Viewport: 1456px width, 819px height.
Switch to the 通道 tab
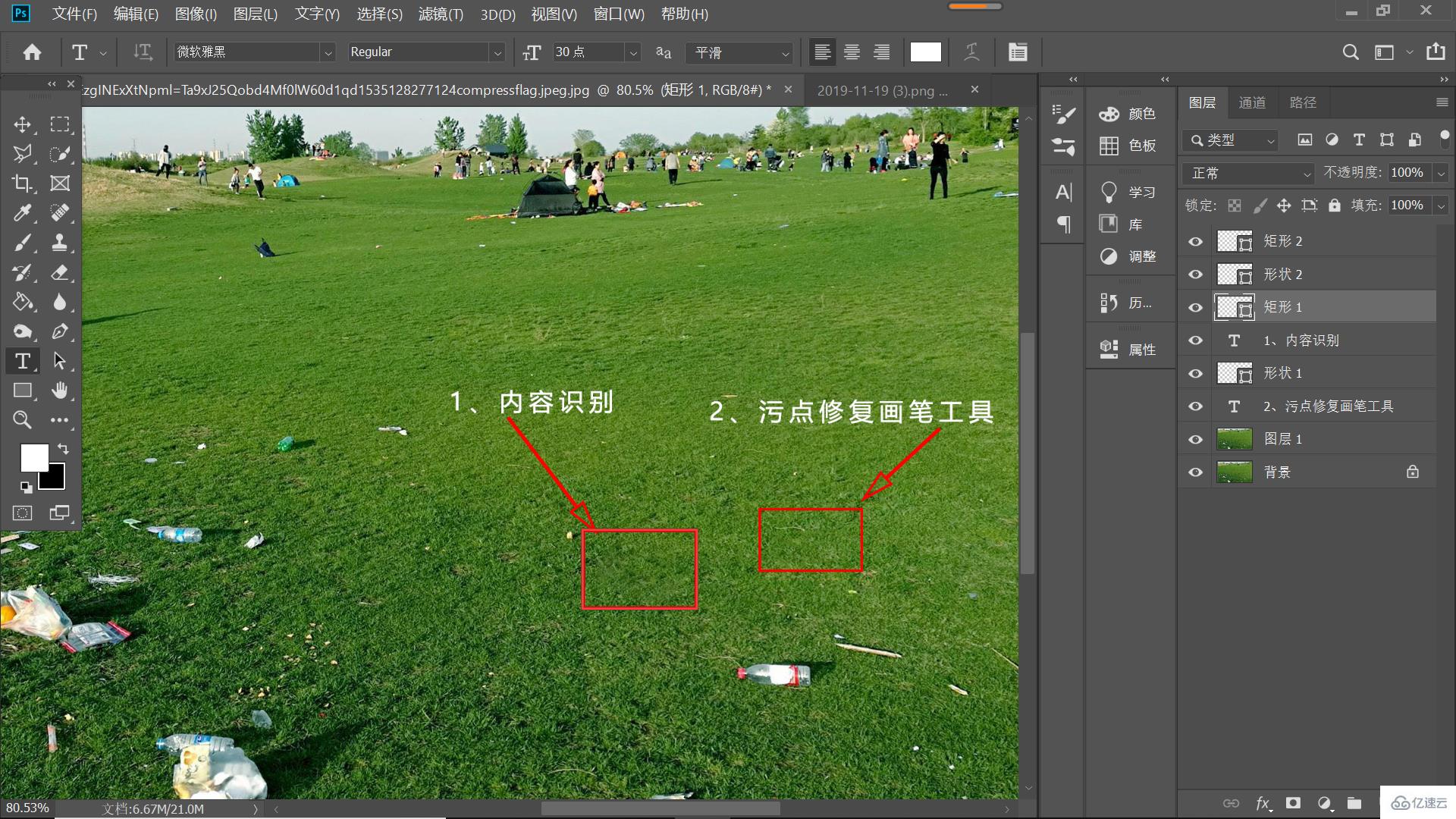click(1252, 102)
